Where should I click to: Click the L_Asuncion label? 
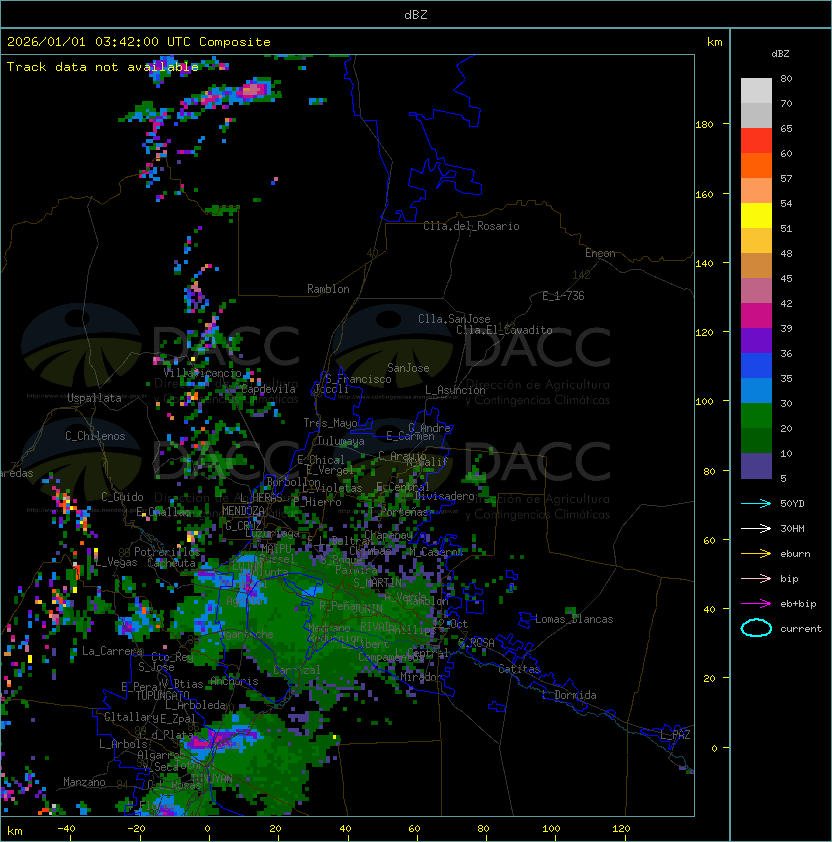point(455,390)
